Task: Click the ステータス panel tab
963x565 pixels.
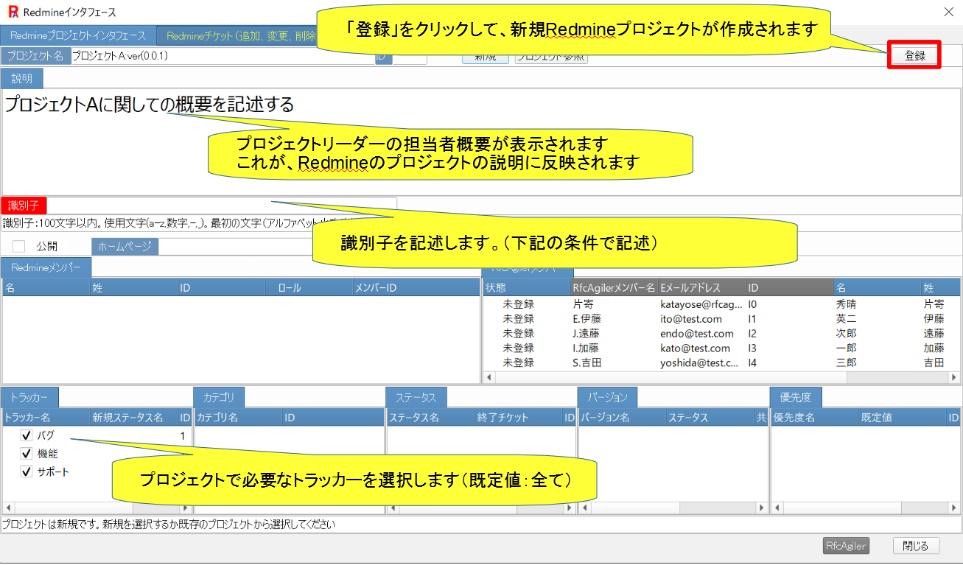Action: coord(416,397)
